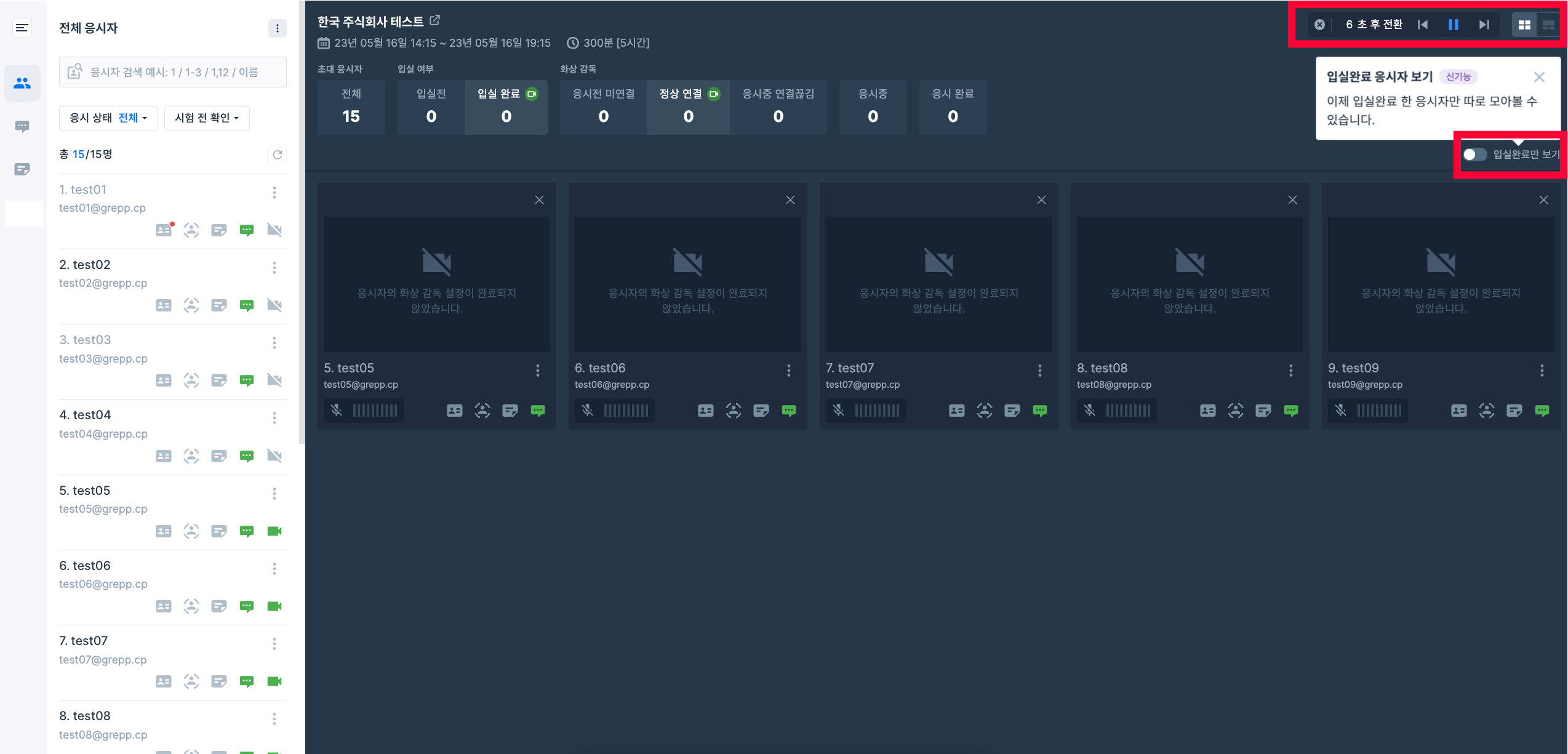Open chat icon for test01
This screenshot has width=1568, height=754.
click(247, 230)
